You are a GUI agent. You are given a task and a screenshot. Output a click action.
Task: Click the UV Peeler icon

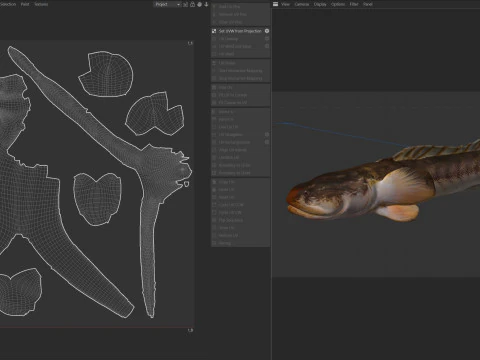click(x=214, y=63)
